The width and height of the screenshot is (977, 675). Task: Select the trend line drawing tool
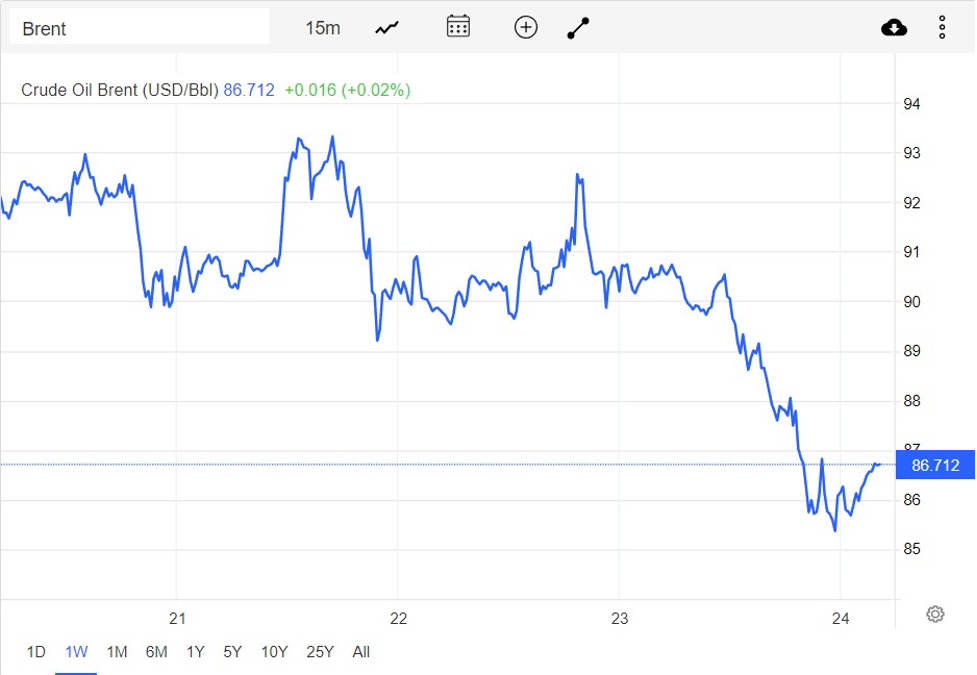point(579,28)
